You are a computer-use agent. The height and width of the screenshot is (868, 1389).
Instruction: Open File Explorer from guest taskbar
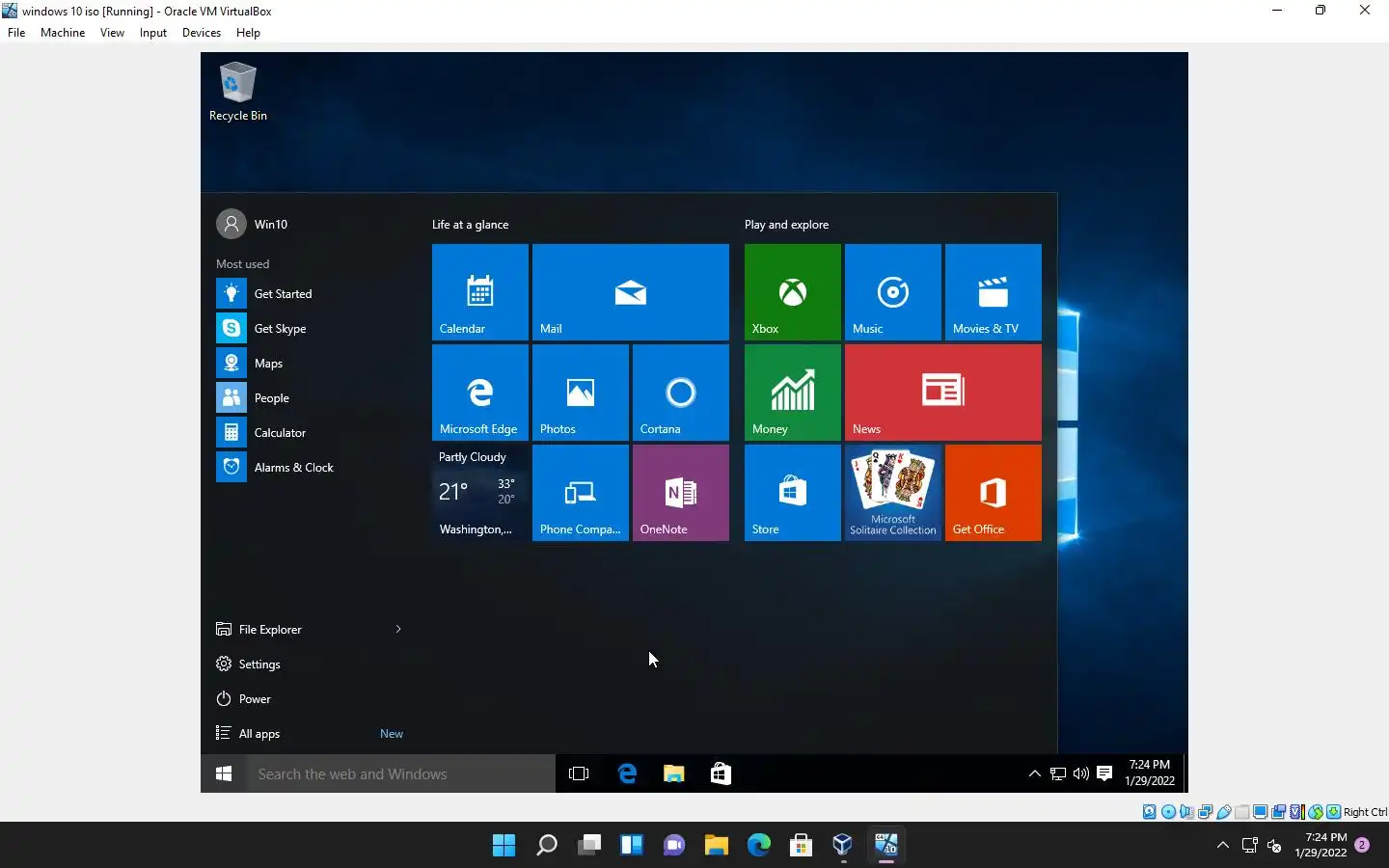pos(673,773)
